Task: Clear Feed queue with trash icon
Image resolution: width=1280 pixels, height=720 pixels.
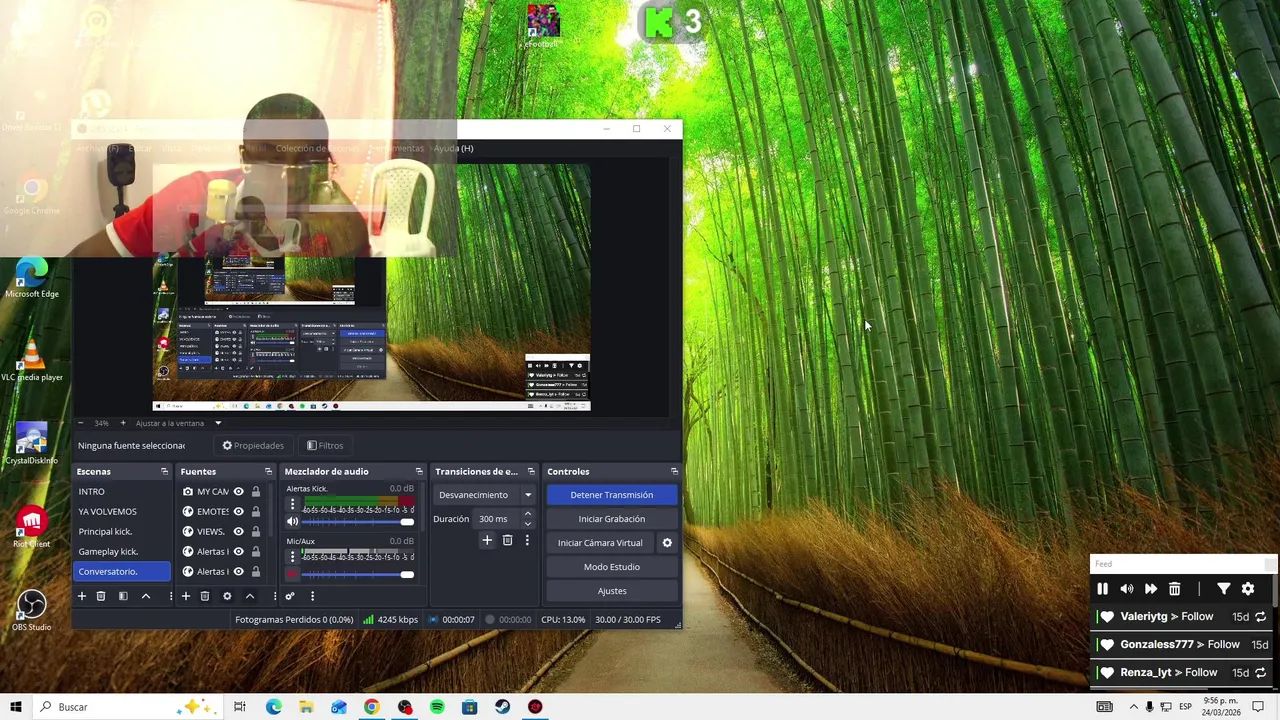Action: click(1175, 589)
